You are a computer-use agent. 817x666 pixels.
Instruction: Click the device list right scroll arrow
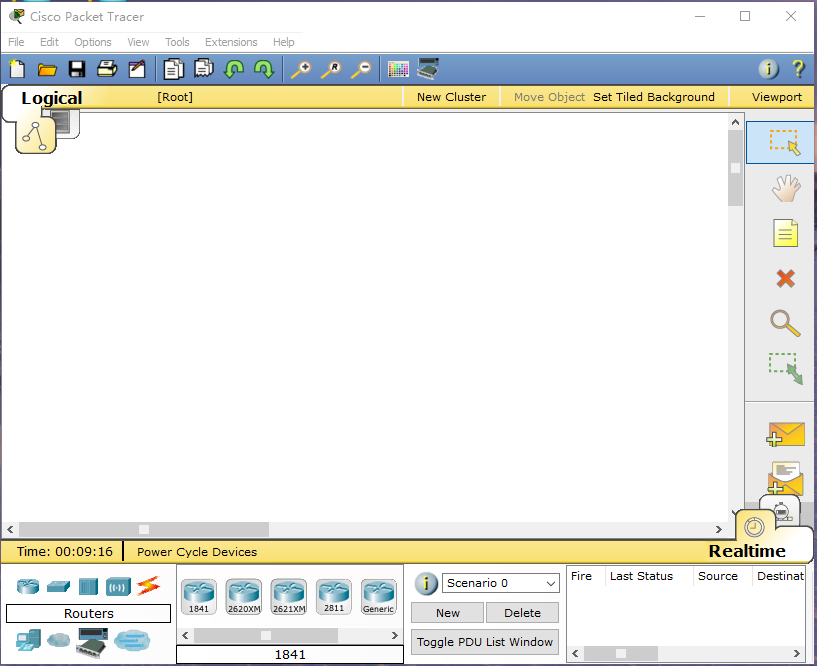pyautogui.click(x=394, y=635)
